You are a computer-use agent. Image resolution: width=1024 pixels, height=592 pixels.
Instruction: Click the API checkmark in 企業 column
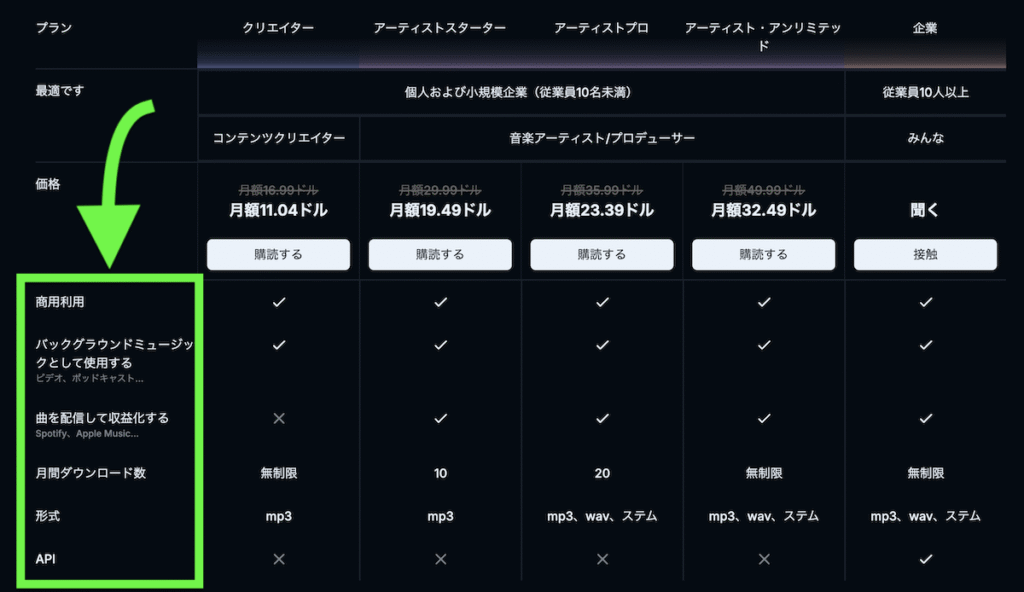(925, 559)
